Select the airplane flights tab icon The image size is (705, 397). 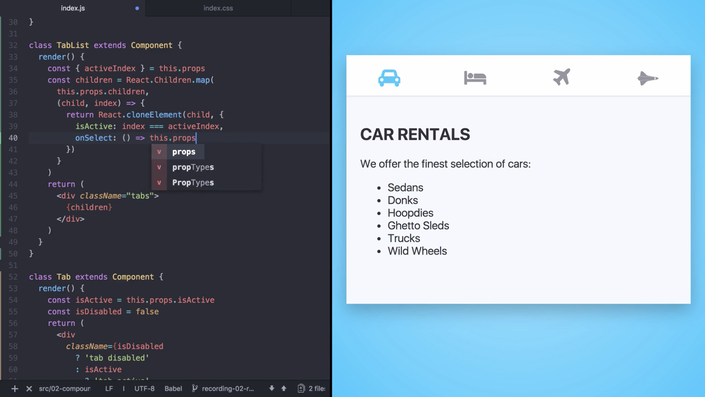562,77
